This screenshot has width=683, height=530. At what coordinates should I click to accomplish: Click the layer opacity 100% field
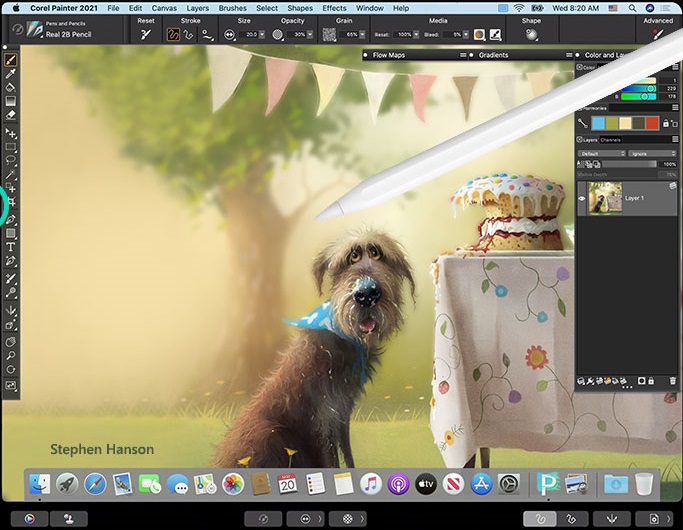coord(669,164)
